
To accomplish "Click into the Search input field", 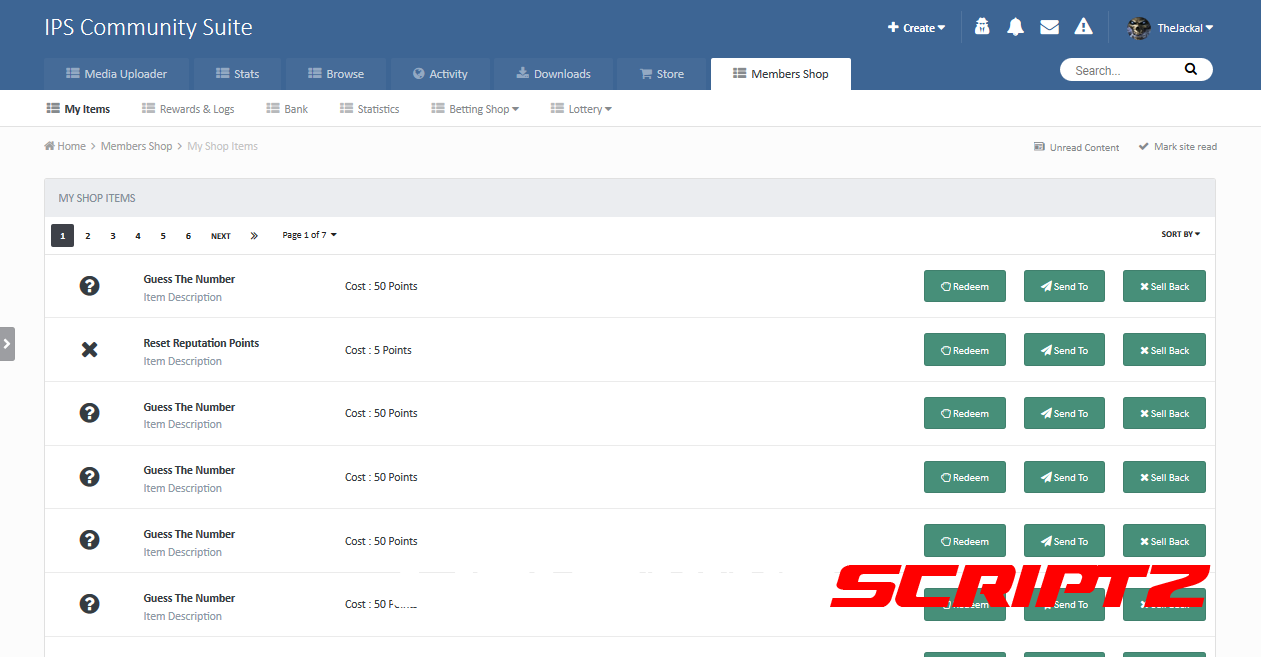I will (x=1120, y=70).
